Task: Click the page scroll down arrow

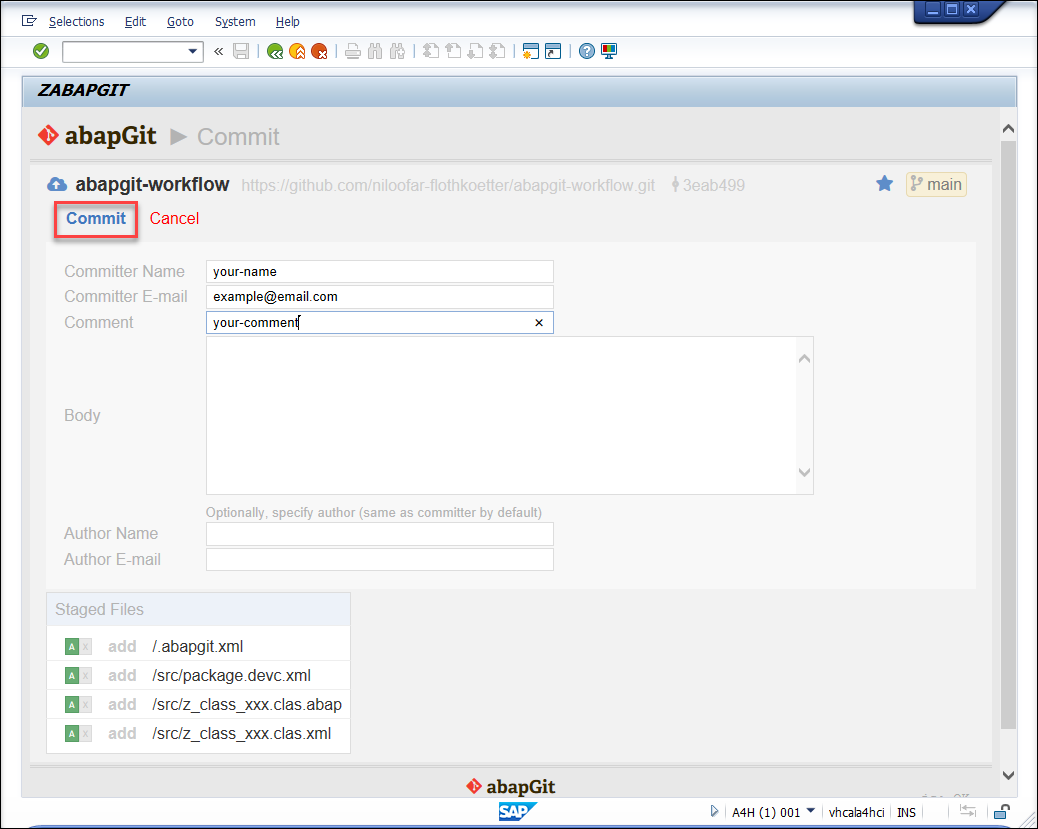Action: tap(1008, 775)
